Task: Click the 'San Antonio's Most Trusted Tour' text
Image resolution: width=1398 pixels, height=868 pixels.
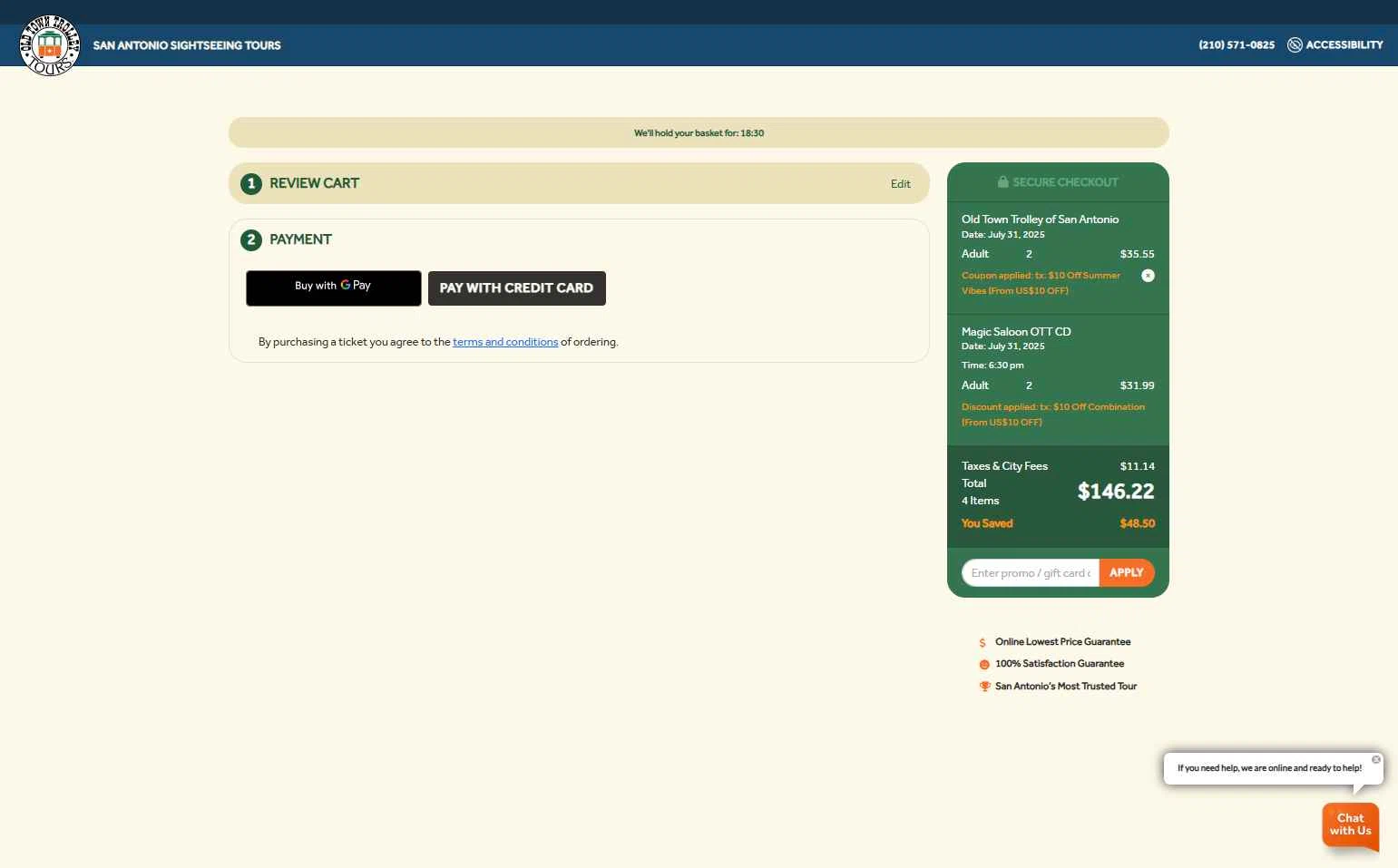Action: click(1066, 686)
